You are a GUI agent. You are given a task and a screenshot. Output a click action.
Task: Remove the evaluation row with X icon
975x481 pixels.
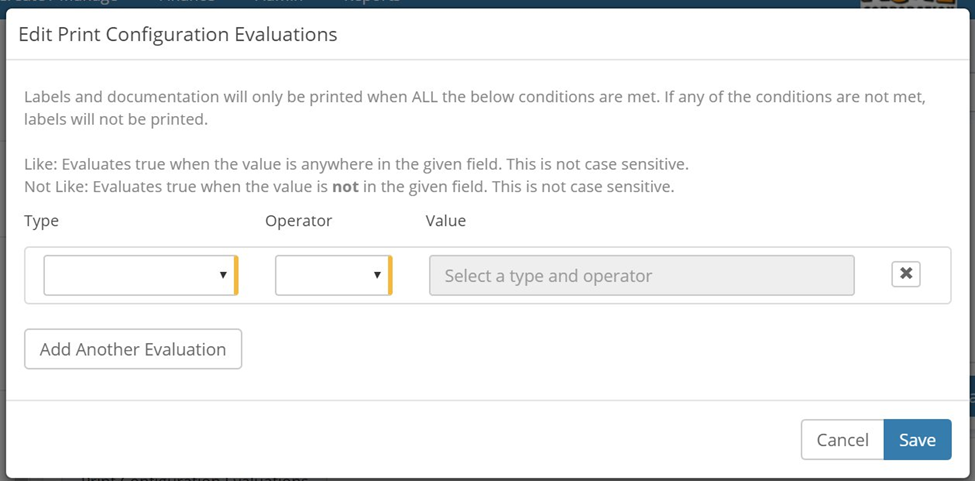point(905,275)
